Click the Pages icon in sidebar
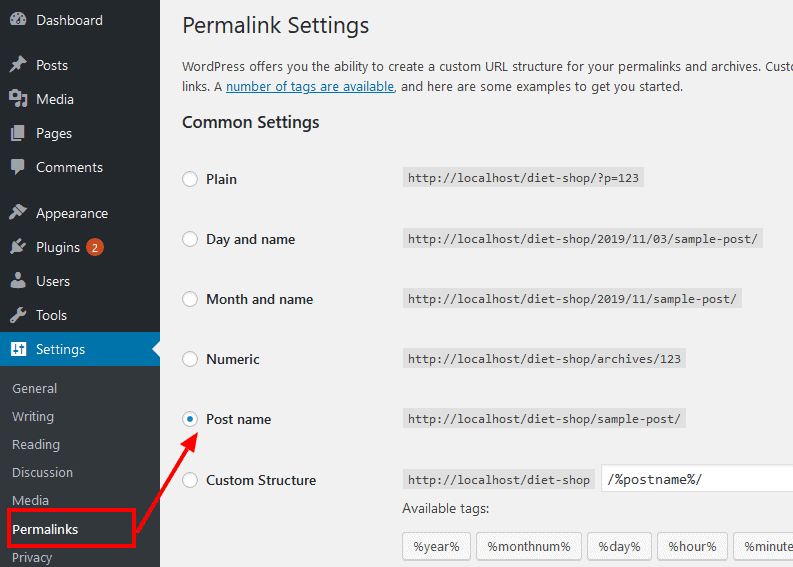The image size is (793, 567). coord(18,133)
